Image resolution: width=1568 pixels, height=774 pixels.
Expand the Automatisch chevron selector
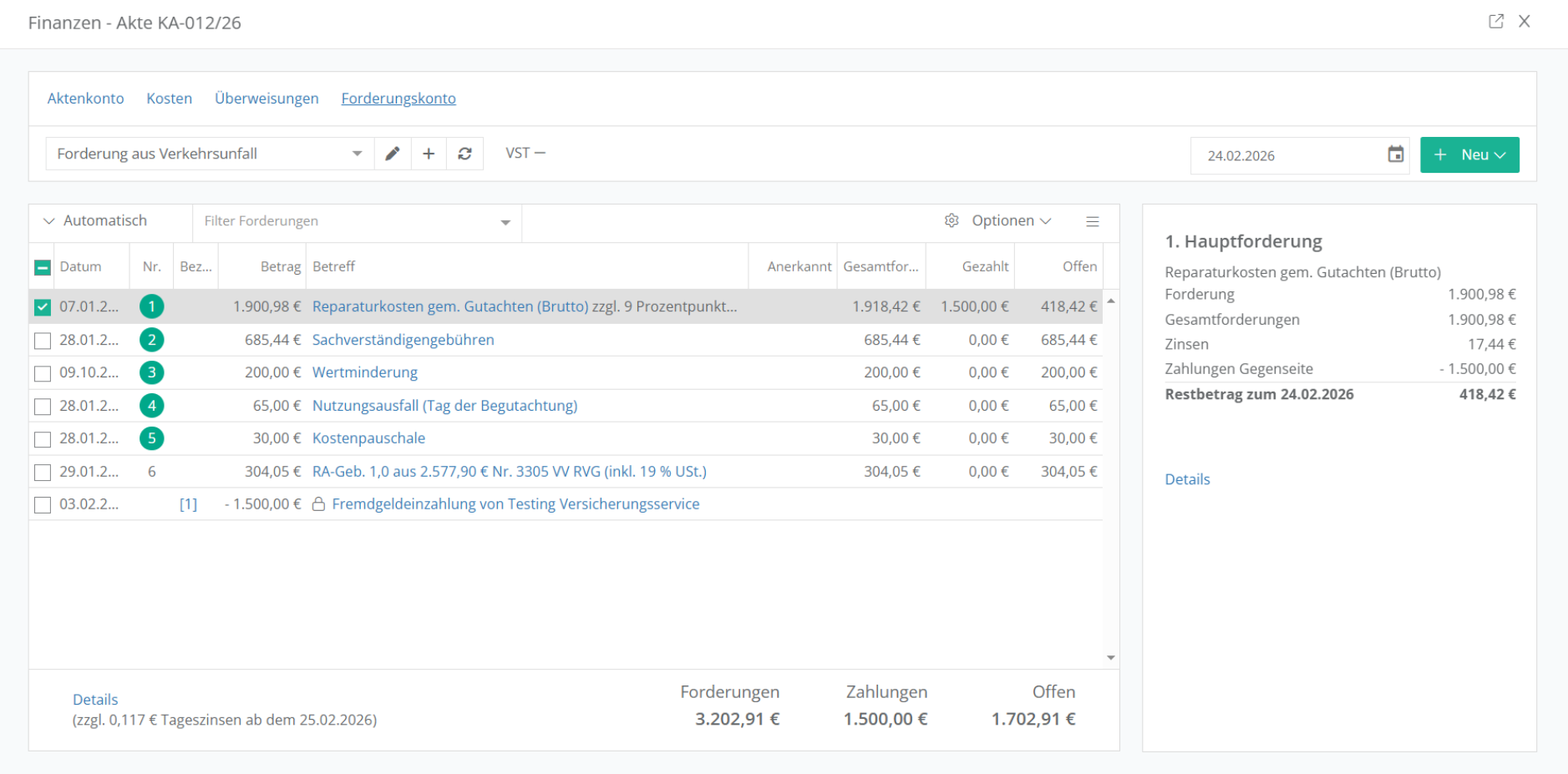(x=49, y=221)
